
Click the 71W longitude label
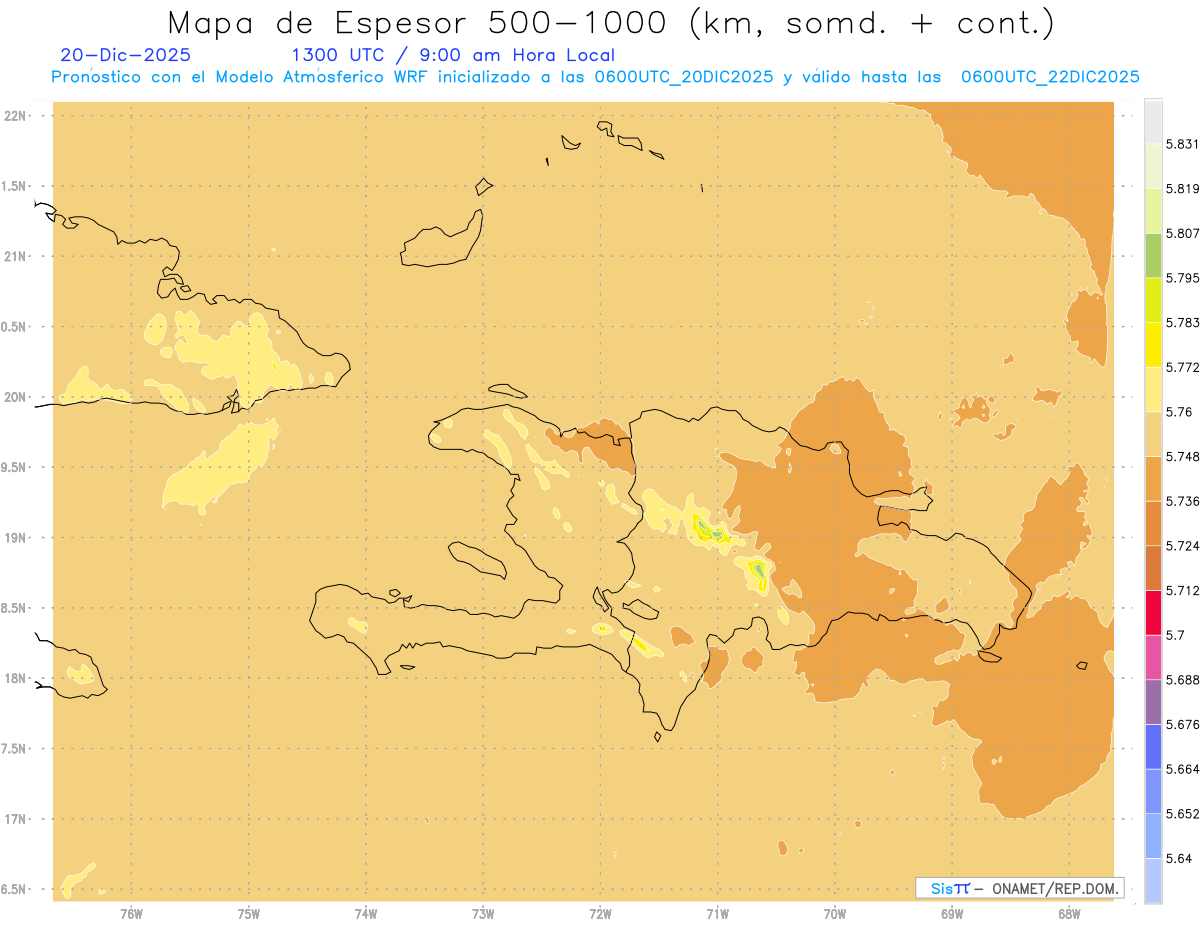[717, 912]
